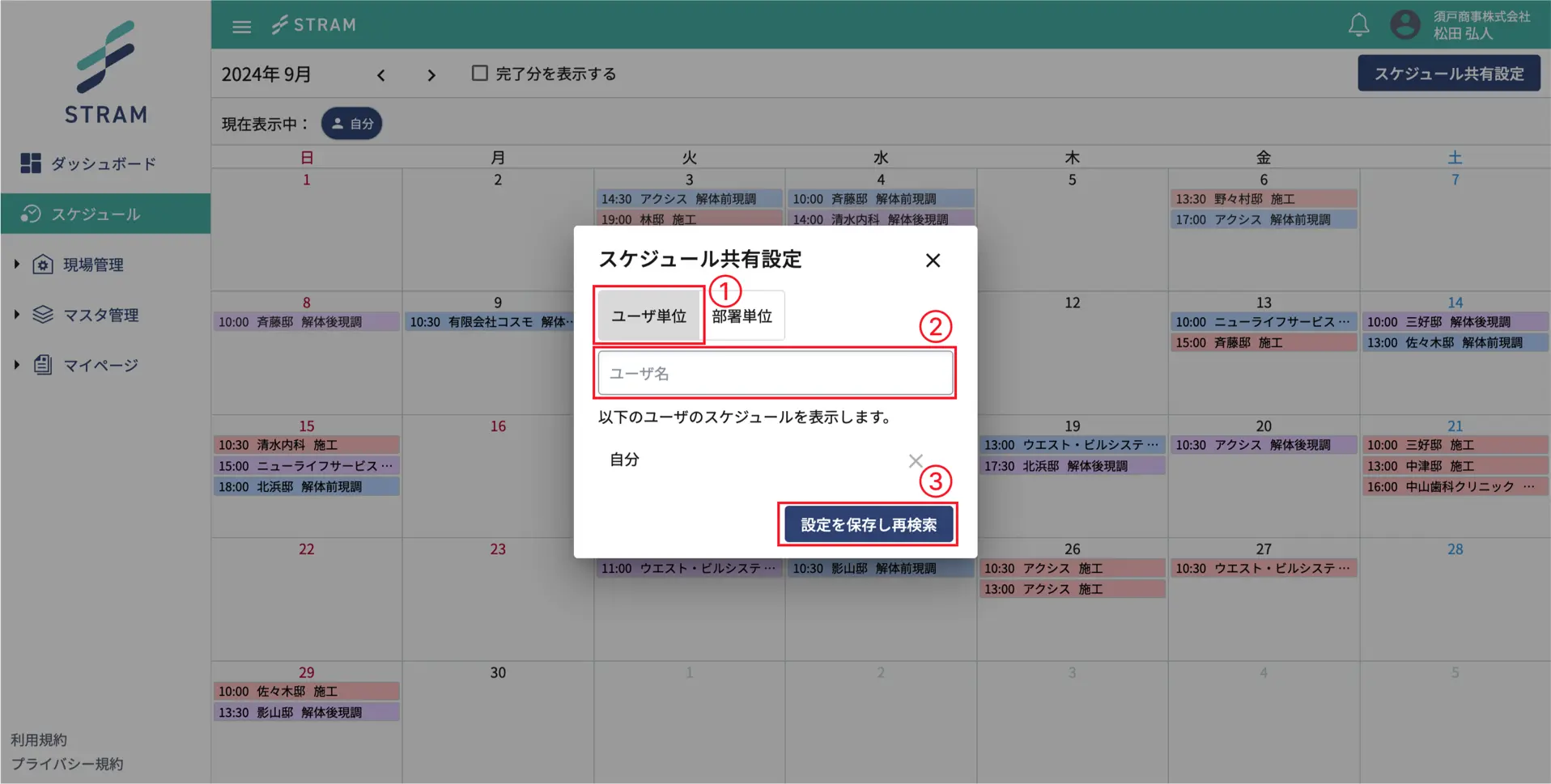The height and width of the screenshot is (784, 1551).
Task: Expand the マスタ管理 sidebar section arrow
Action: (x=16, y=315)
